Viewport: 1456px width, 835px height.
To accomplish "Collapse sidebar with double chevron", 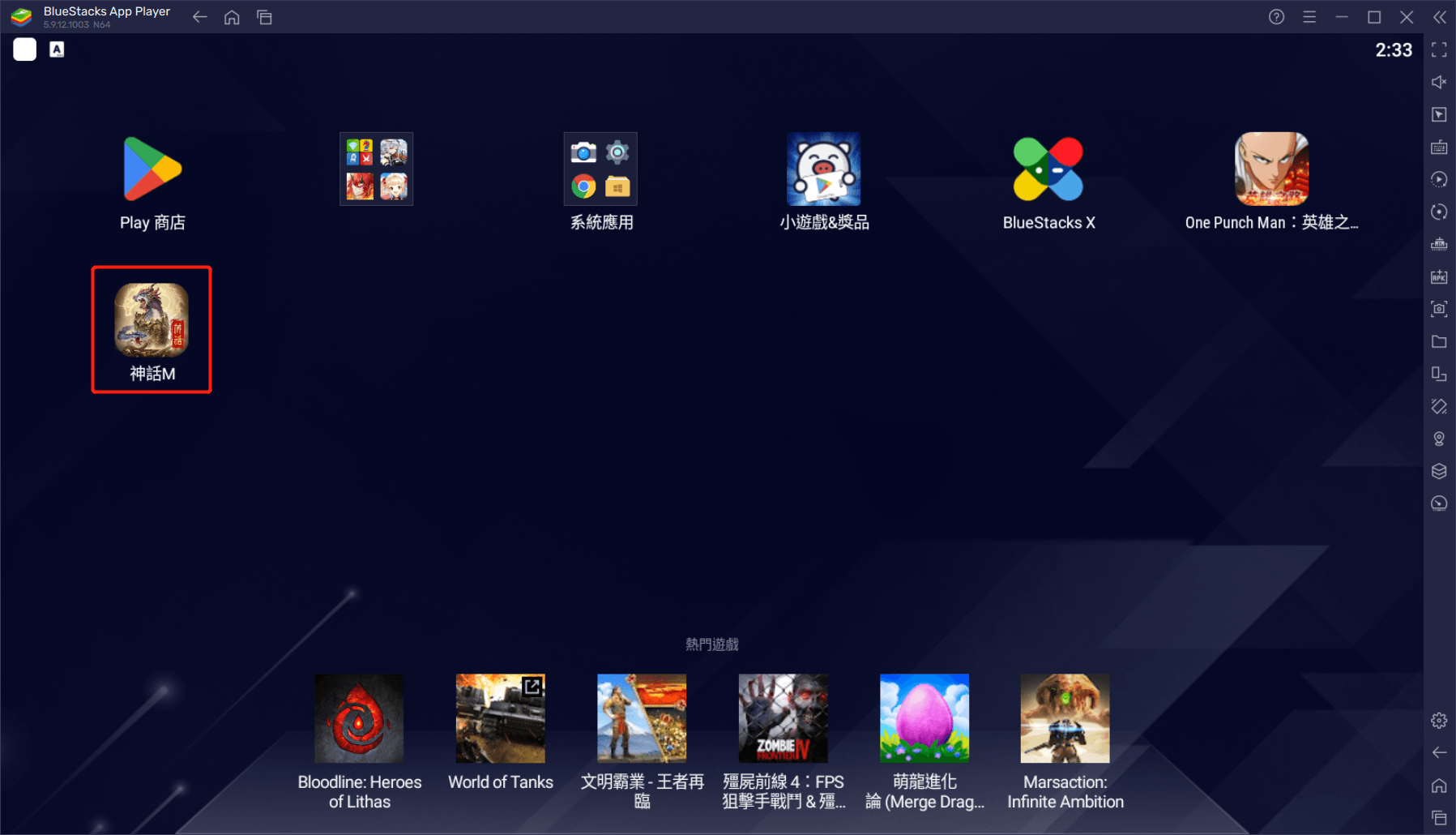I will [1439, 17].
